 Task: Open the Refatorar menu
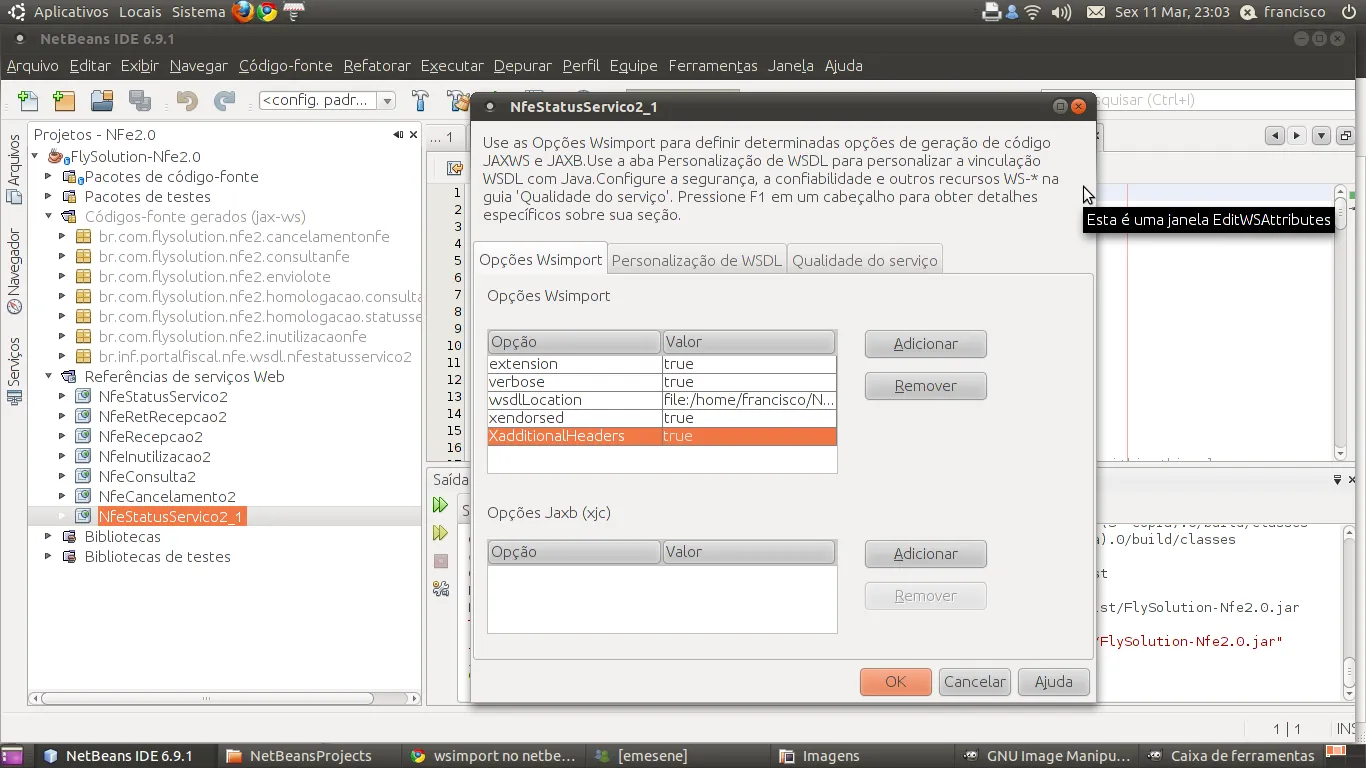point(377,66)
